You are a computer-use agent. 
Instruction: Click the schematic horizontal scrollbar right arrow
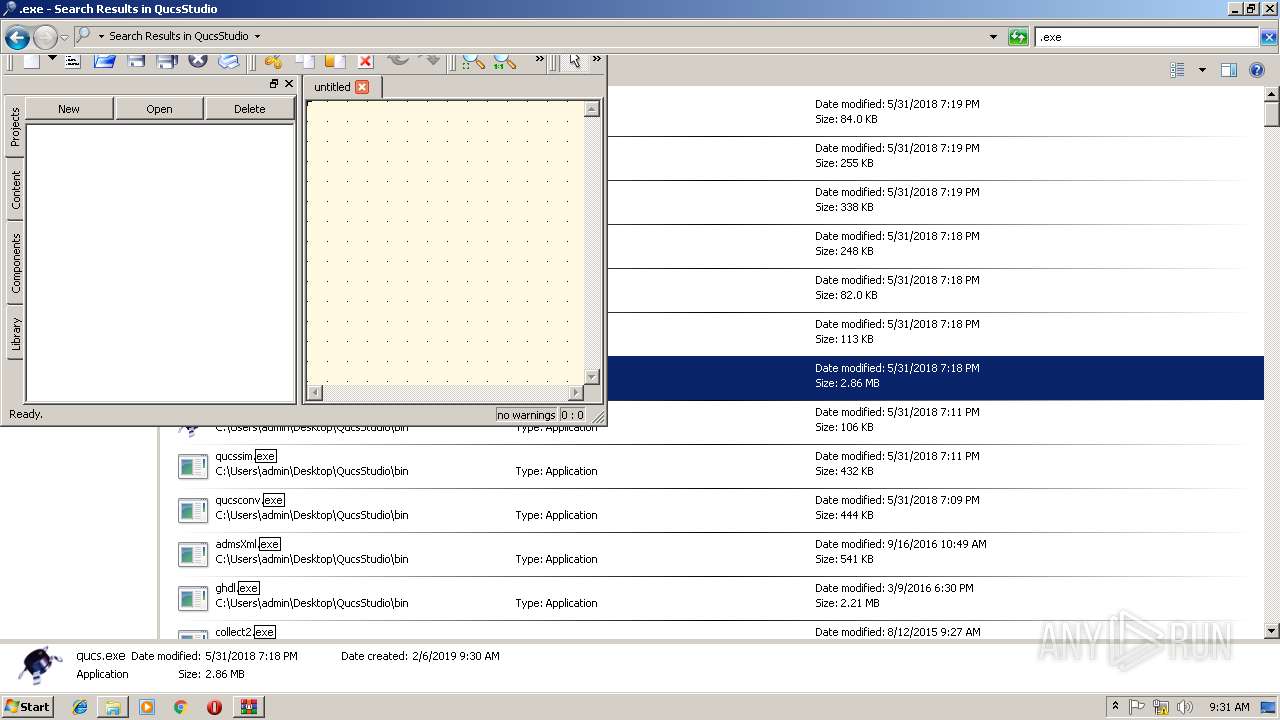coord(576,393)
